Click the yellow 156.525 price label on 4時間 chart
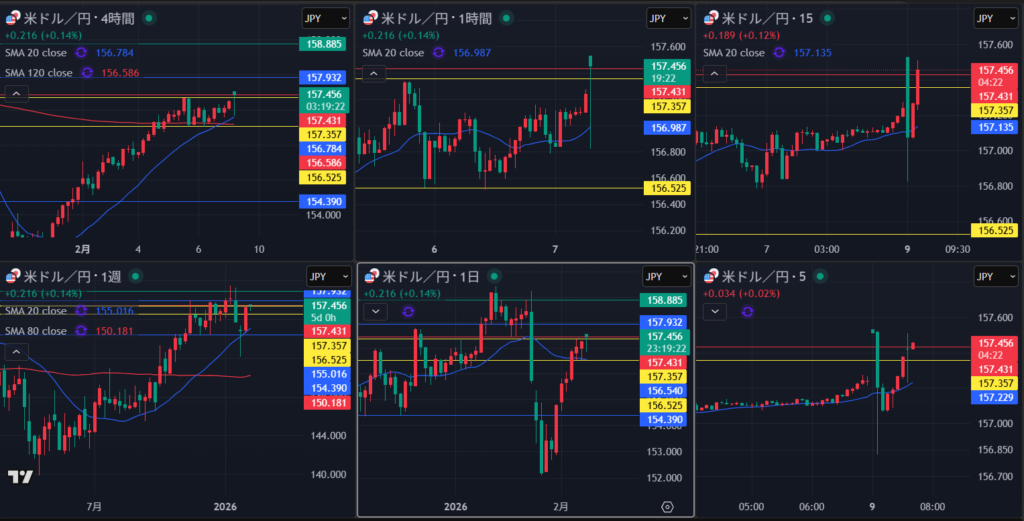The image size is (1024, 521). [x=321, y=177]
